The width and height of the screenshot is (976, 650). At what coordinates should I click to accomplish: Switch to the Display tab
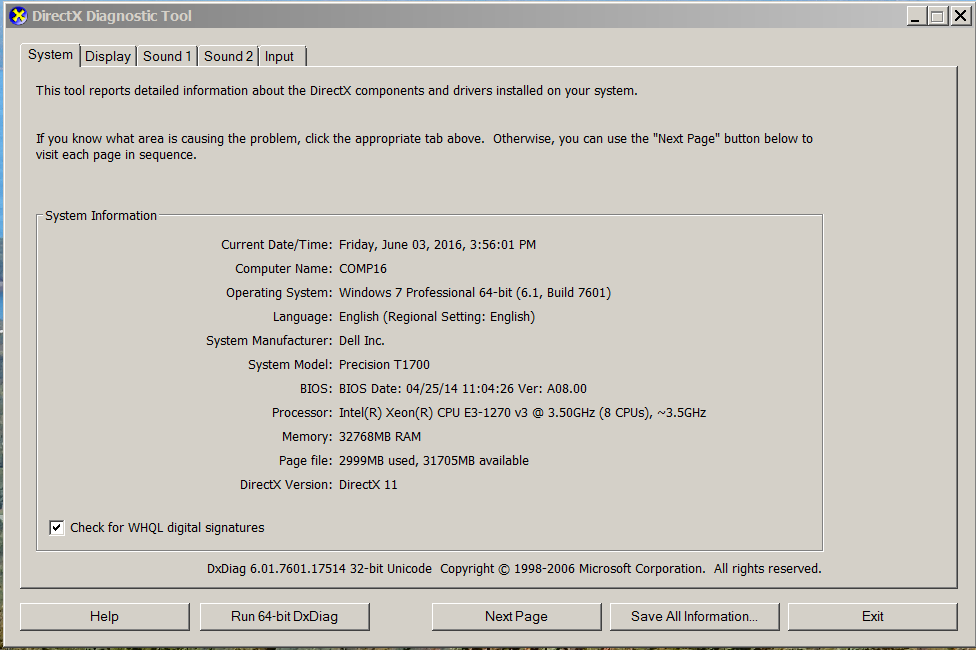[107, 56]
